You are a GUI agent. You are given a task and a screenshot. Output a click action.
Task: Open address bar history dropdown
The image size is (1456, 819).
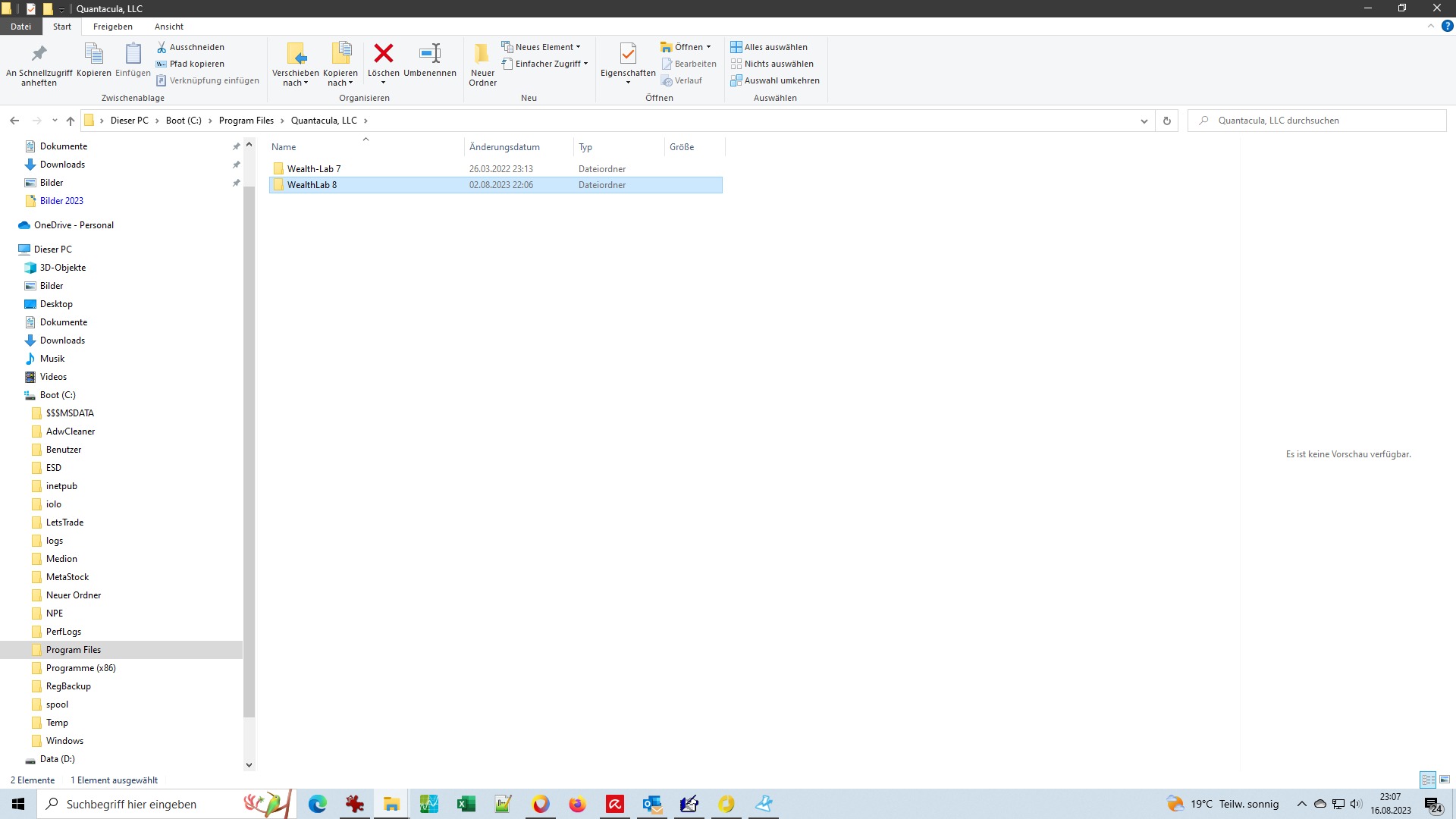pos(1144,121)
